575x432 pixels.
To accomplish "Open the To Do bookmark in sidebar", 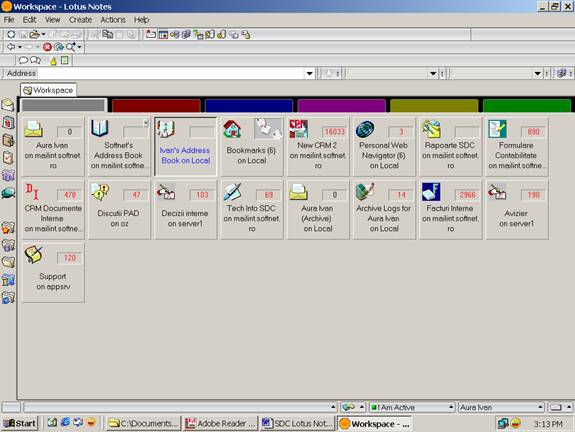I will coord(8,158).
